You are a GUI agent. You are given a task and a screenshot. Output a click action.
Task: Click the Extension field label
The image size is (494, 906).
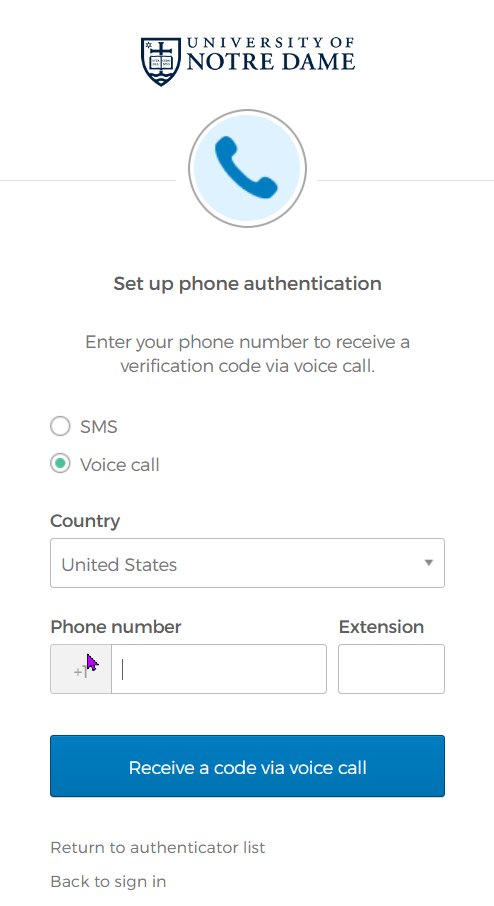point(381,627)
